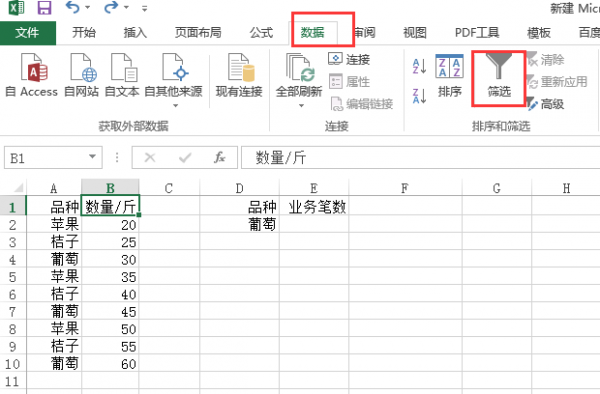Click the Redo arrow icon

click(111, 7)
